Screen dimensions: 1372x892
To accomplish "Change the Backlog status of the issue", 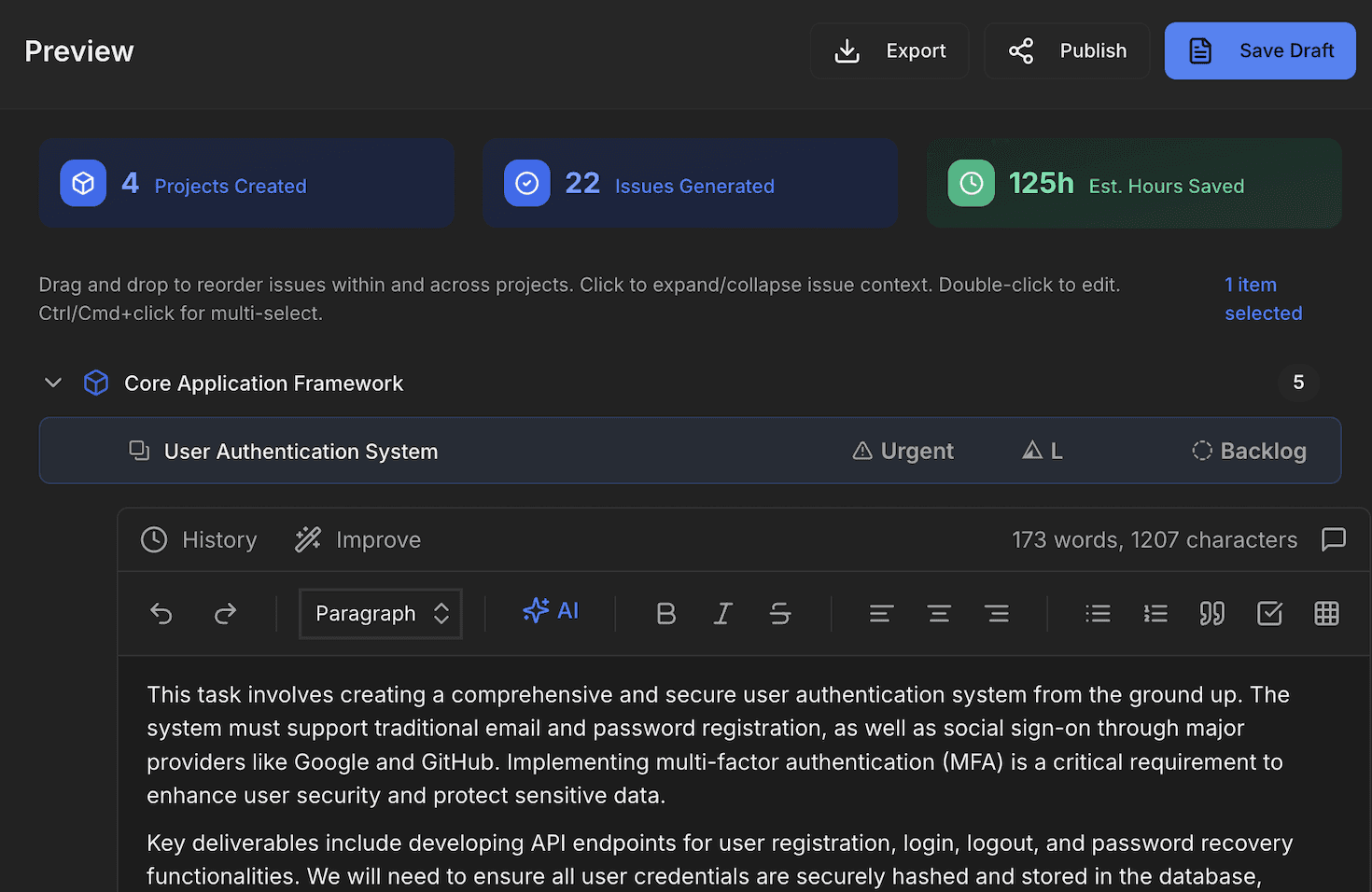I will tap(1249, 452).
